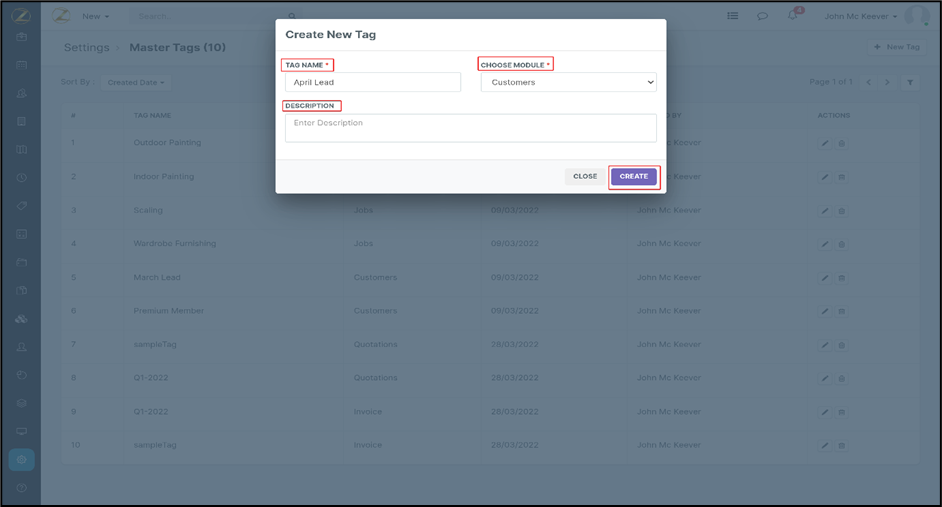Select the Scaling tag name

(148, 210)
